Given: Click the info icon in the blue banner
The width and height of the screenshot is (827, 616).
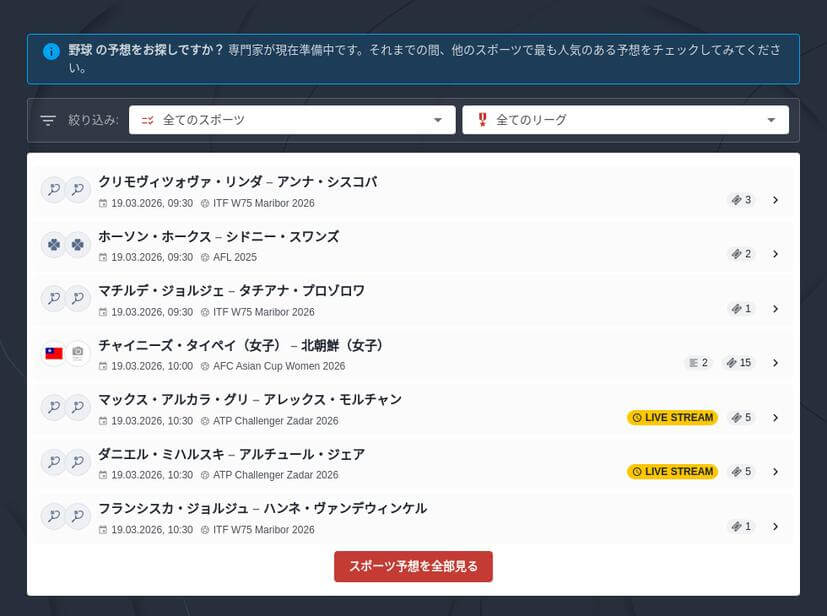Looking at the screenshot, I should 50,52.
